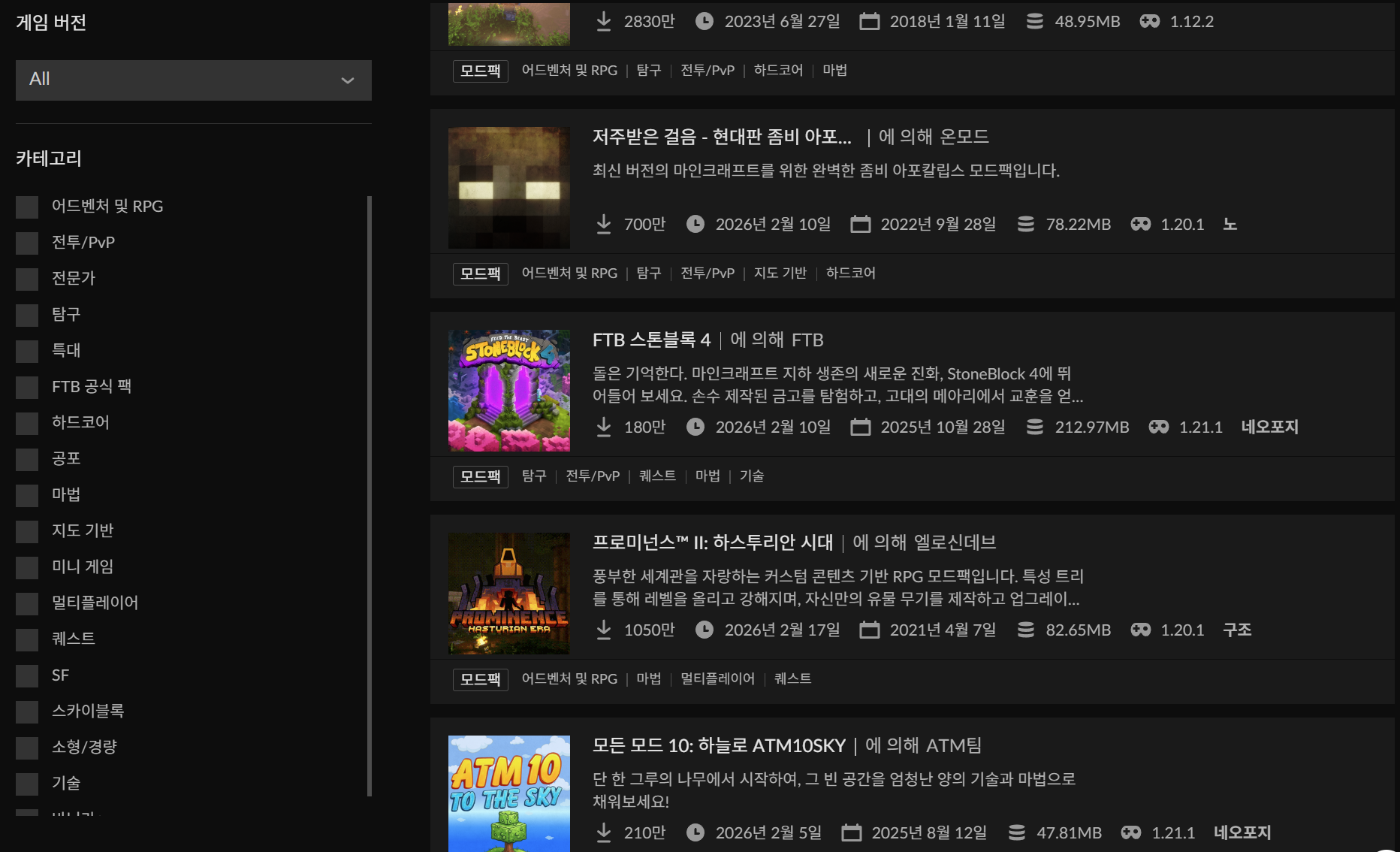Screen dimensions: 1400x852
Task: Check the 전투/PvP category checkbox
Action: (27, 243)
